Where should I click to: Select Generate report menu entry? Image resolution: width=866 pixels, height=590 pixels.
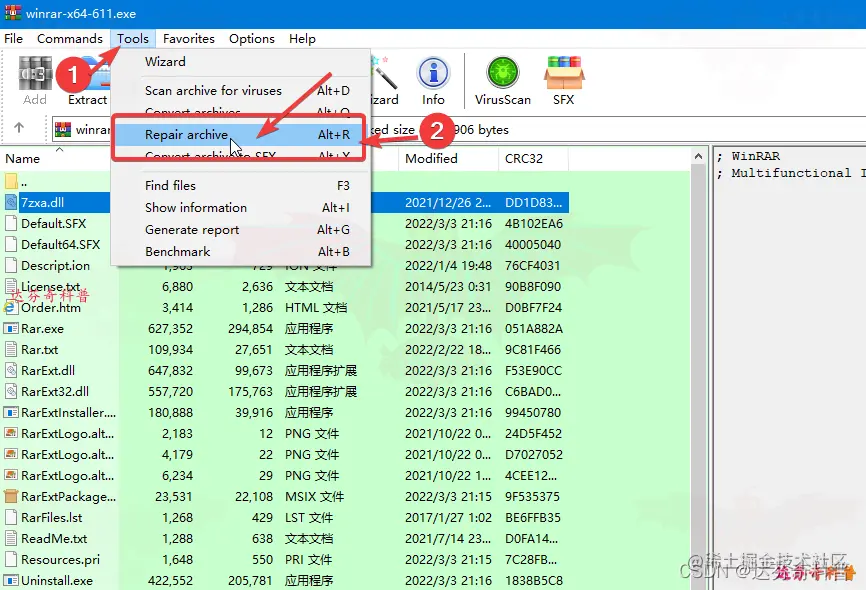point(241,230)
